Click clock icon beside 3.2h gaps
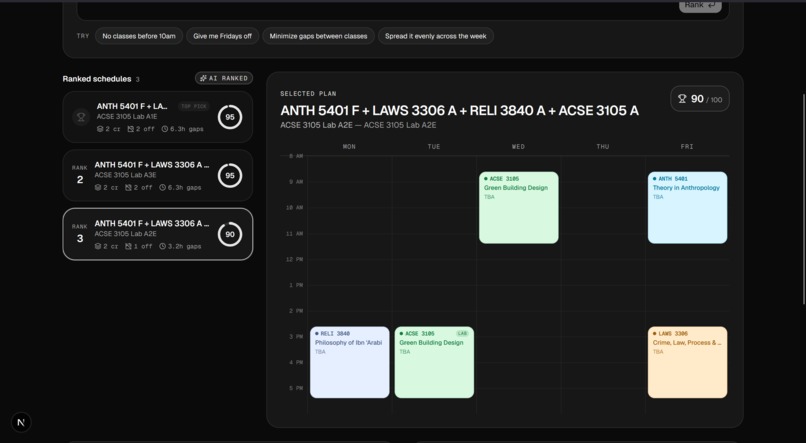806x443 pixels. 162,246
